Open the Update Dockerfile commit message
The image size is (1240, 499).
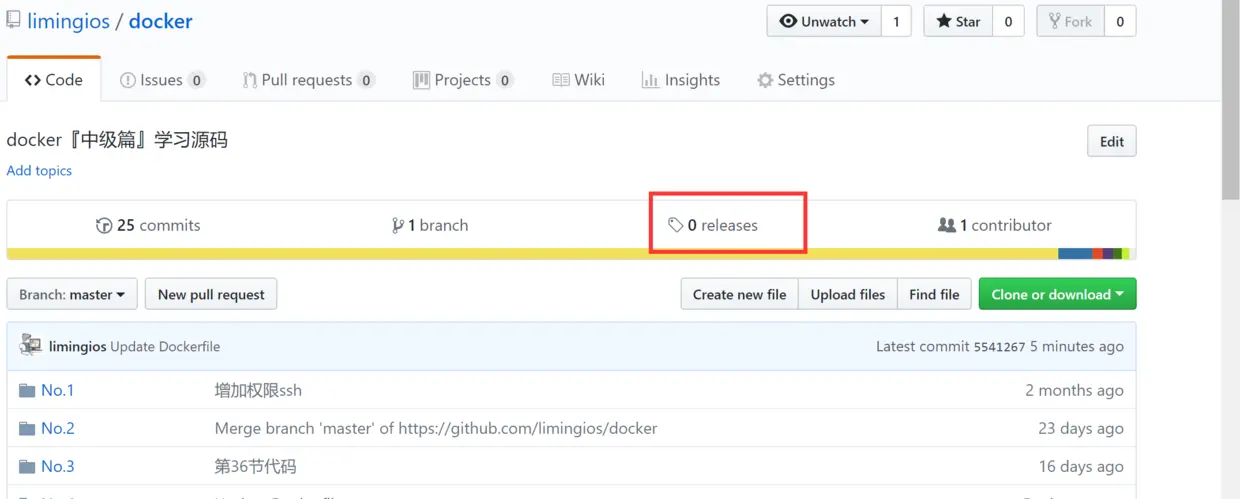[165, 346]
